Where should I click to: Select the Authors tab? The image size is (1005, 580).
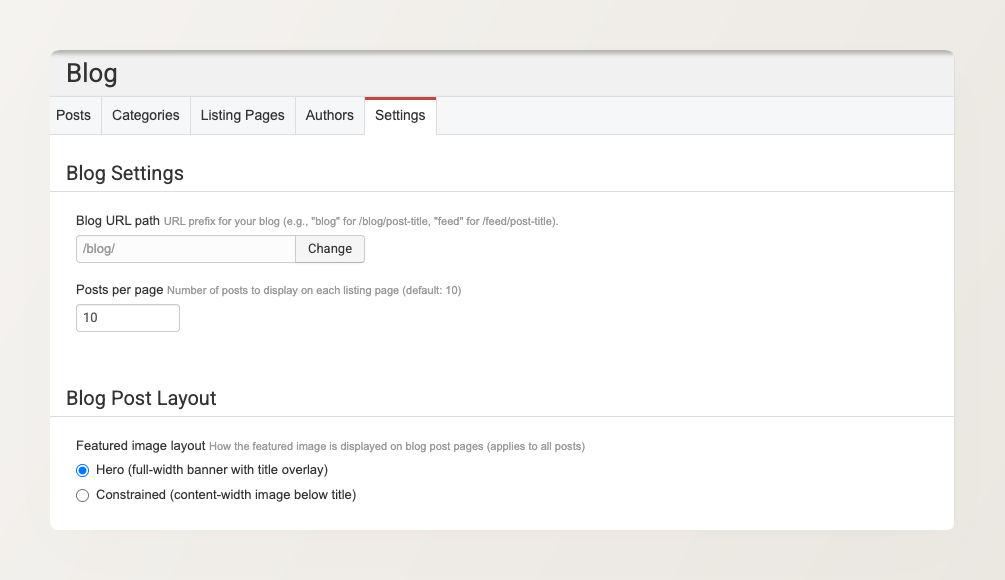(x=329, y=115)
